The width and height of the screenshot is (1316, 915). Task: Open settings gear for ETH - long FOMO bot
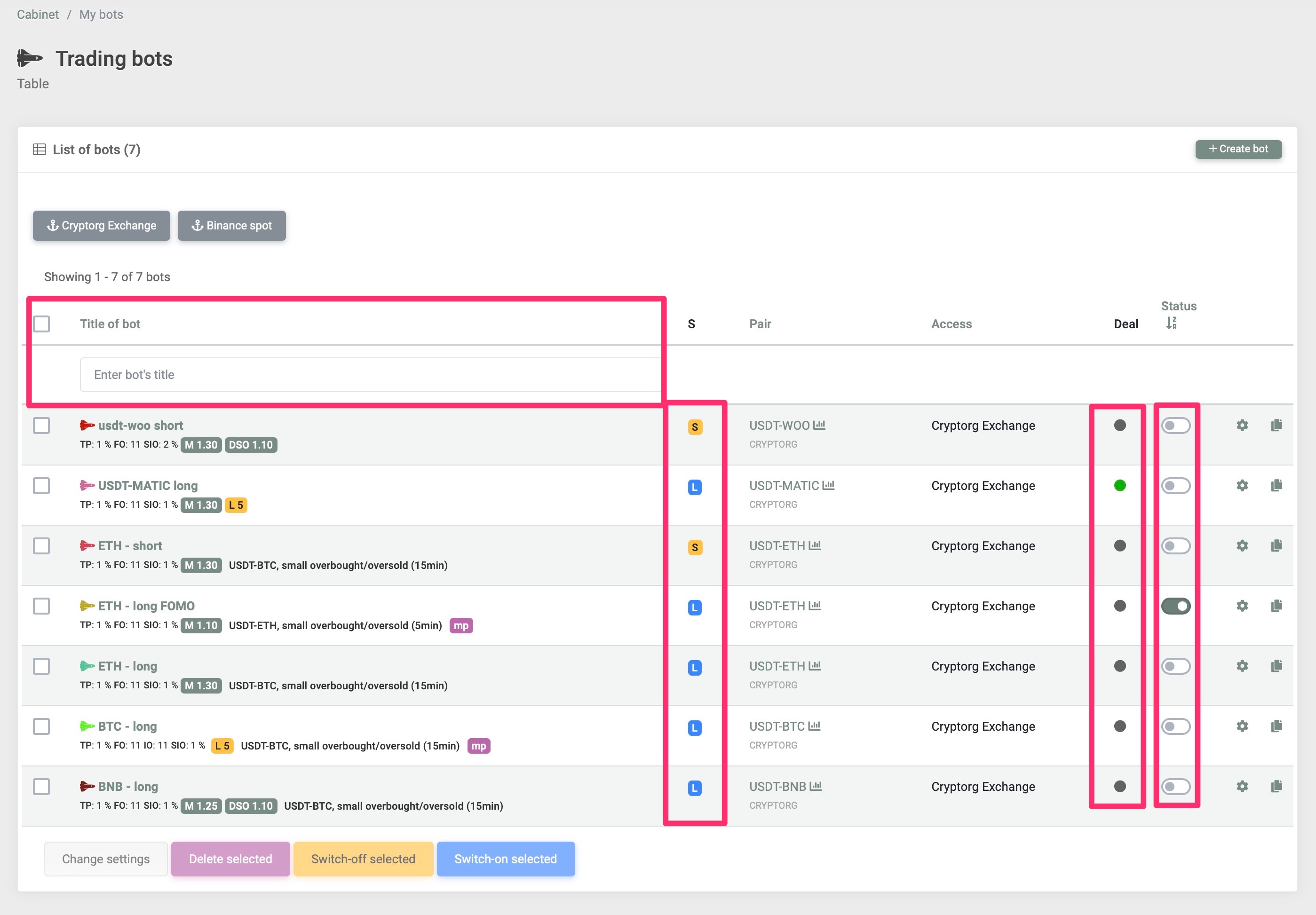pyautogui.click(x=1242, y=606)
